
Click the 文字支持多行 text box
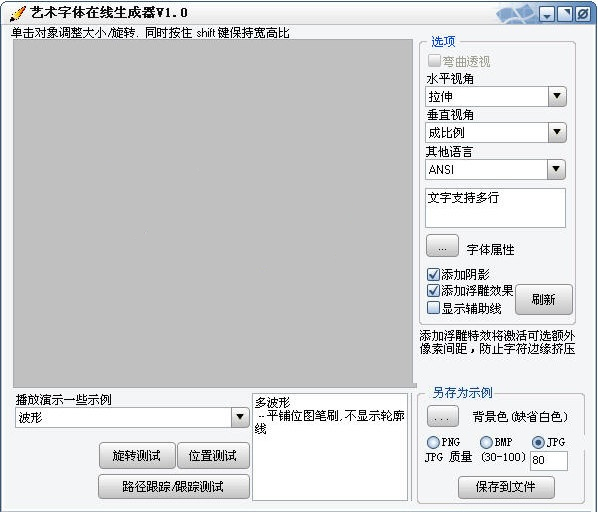point(495,208)
